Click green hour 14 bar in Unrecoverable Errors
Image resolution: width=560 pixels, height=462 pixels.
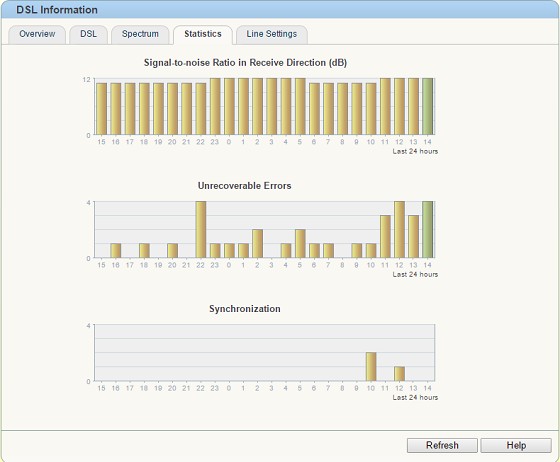point(428,230)
